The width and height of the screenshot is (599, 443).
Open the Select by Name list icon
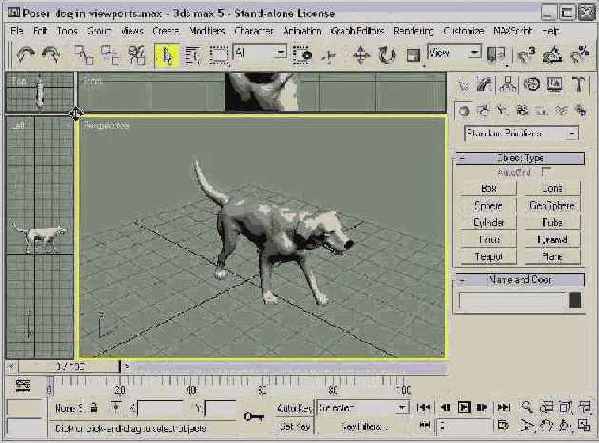[x=193, y=56]
